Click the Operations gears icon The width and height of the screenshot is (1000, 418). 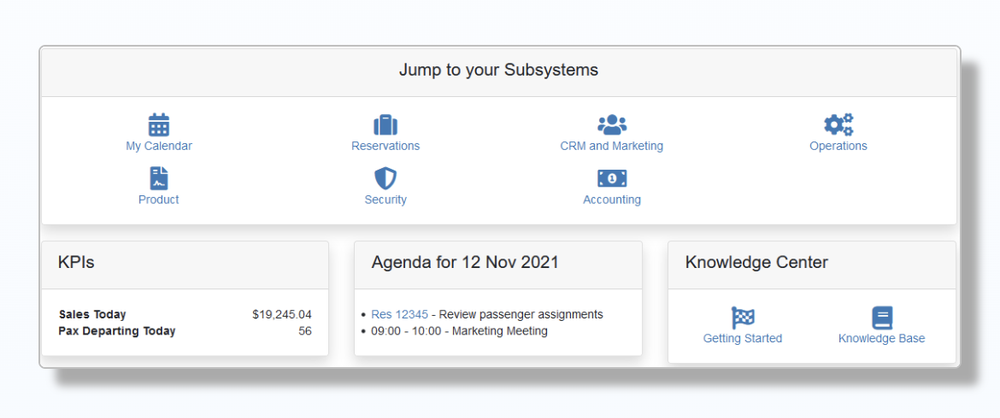point(838,125)
